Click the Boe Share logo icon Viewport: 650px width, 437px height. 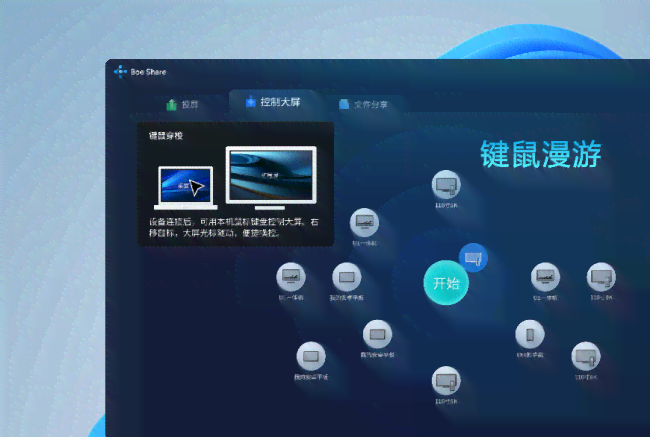coord(120,72)
